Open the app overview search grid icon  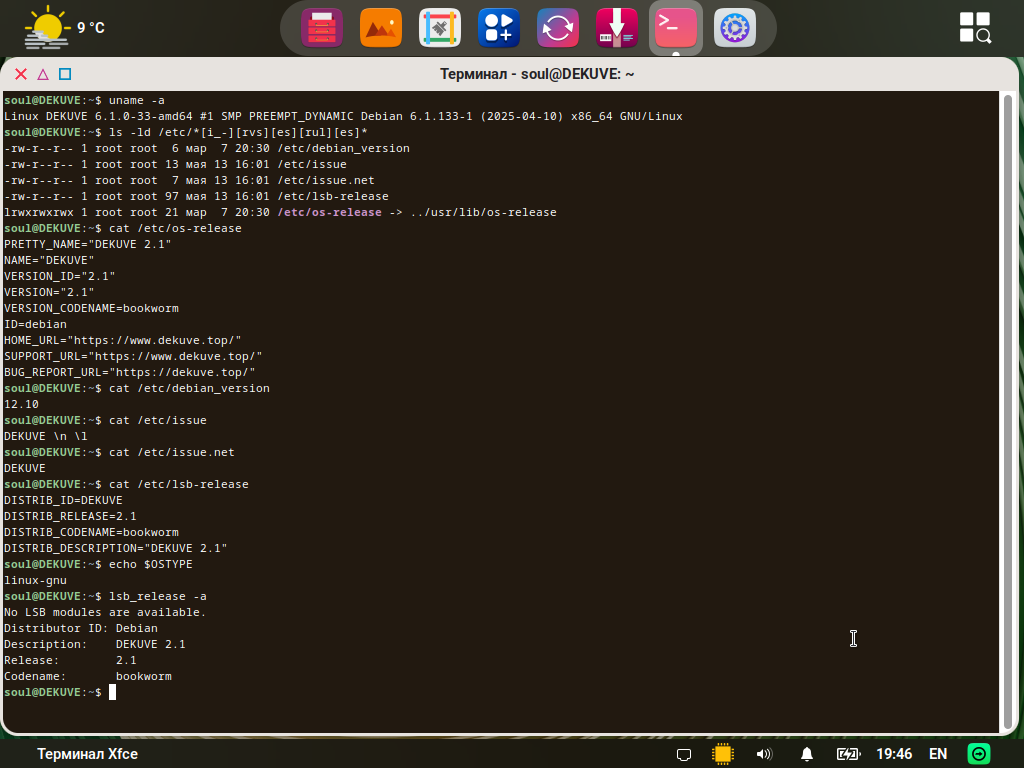975,27
